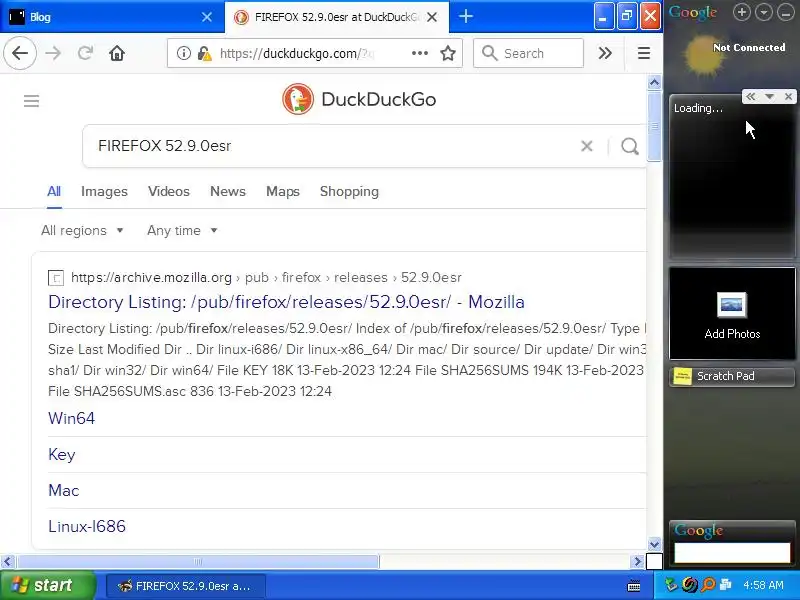Open the Directory Listing Mozilla result link
This screenshot has width=800, height=600.
click(286, 302)
